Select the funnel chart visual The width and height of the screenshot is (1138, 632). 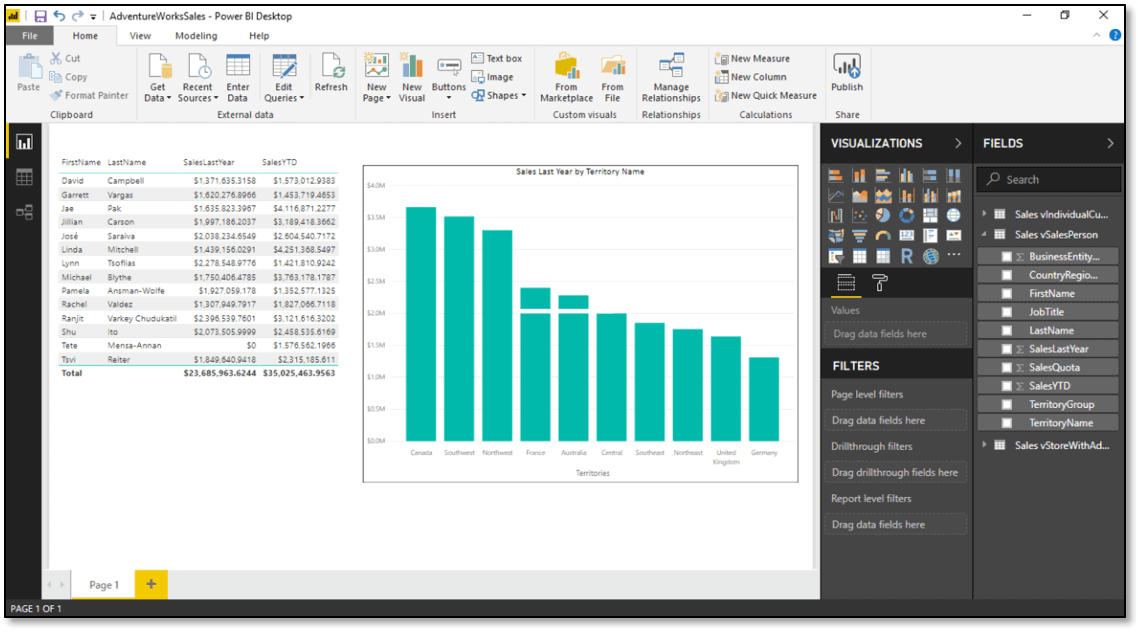(859, 236)
